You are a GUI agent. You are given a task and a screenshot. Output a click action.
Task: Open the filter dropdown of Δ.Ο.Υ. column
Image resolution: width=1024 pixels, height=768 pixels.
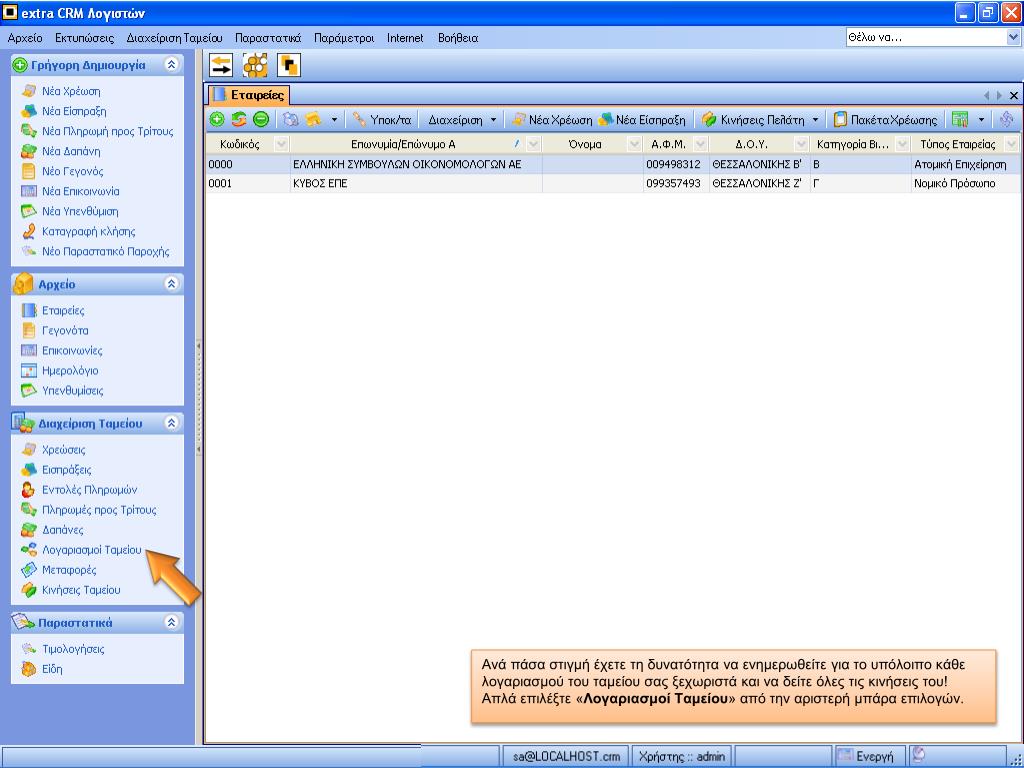pyautogui.click(x=801, y=144)
